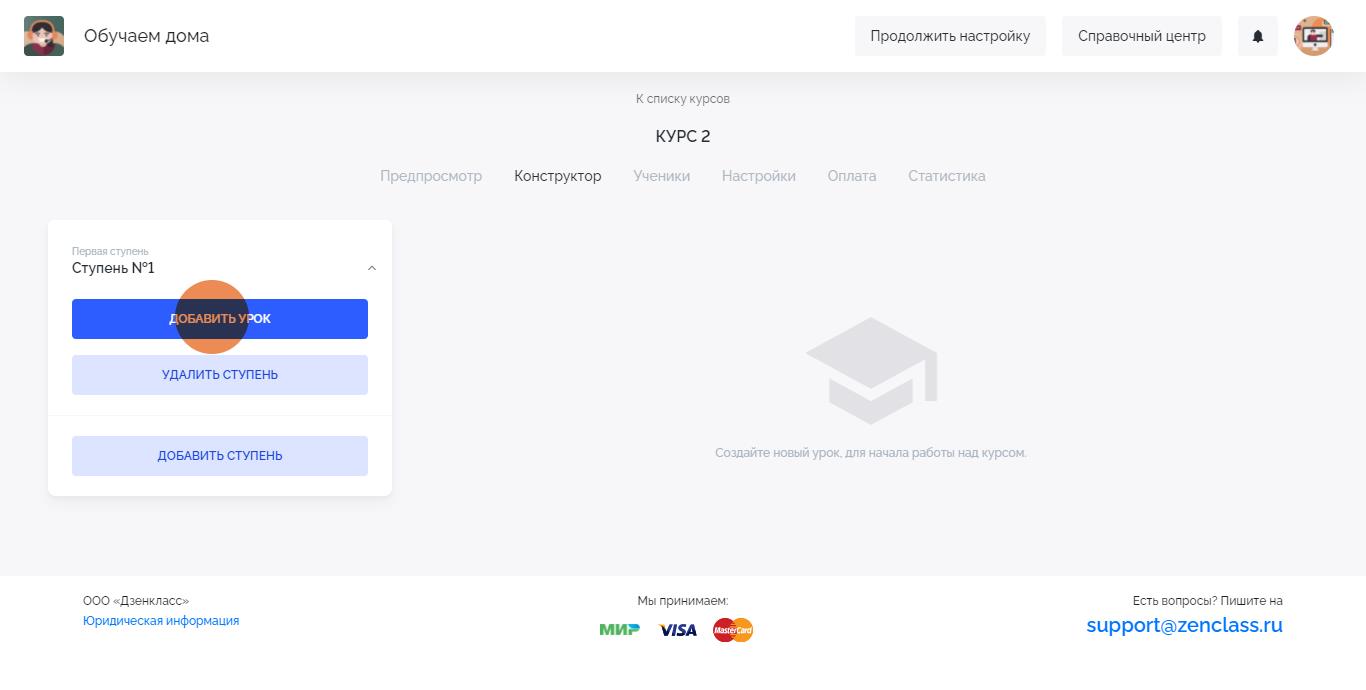1366x690 pixels.
Task: Open the user profile avatar menu
Action: click(x=1313, y=36)
